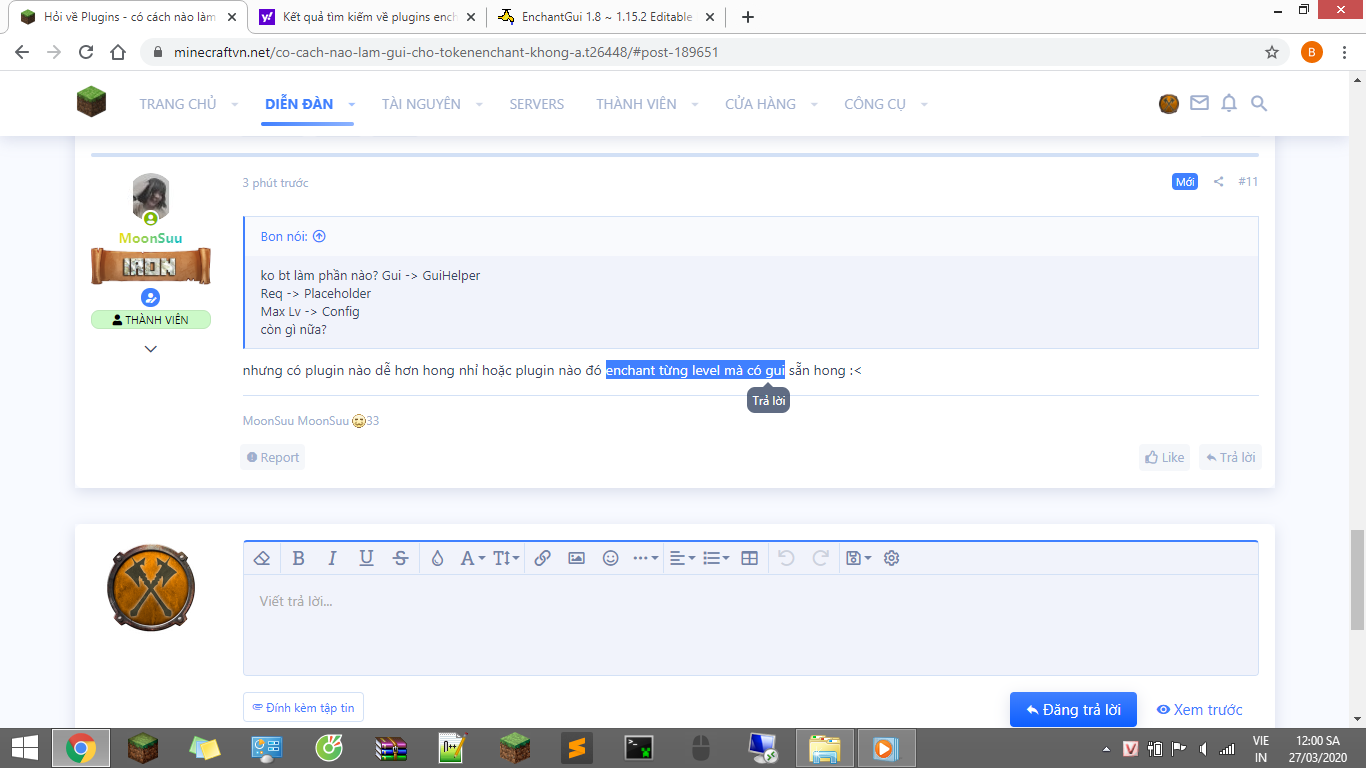Click the Like button on post #11

[x=1164, y=457]
